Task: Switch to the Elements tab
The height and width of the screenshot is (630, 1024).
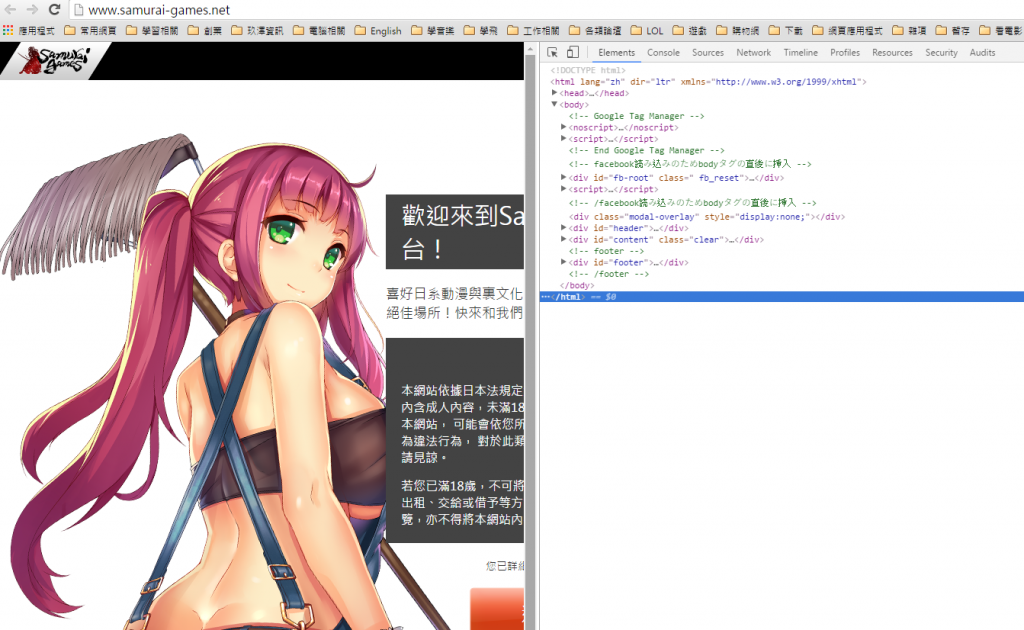Action: click(616, 52)
